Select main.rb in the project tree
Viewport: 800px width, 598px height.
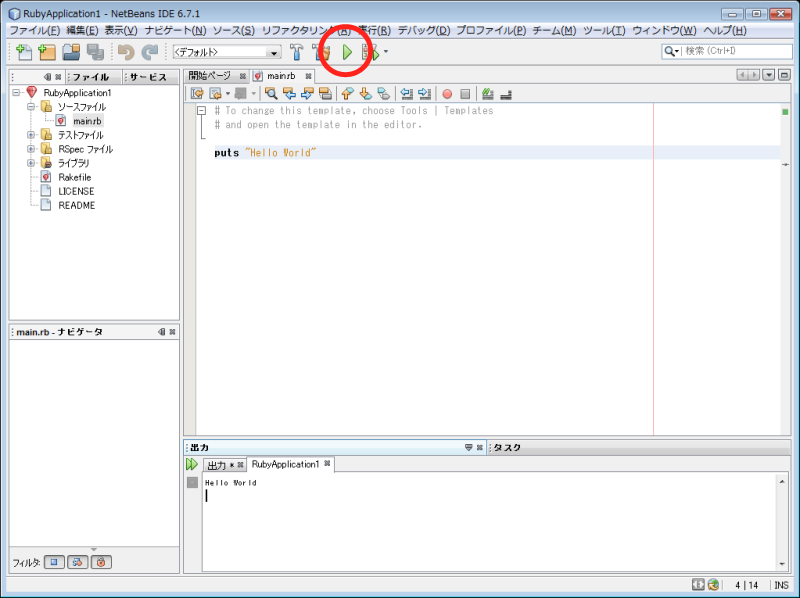pyautogui.click(x=87, y=121)
